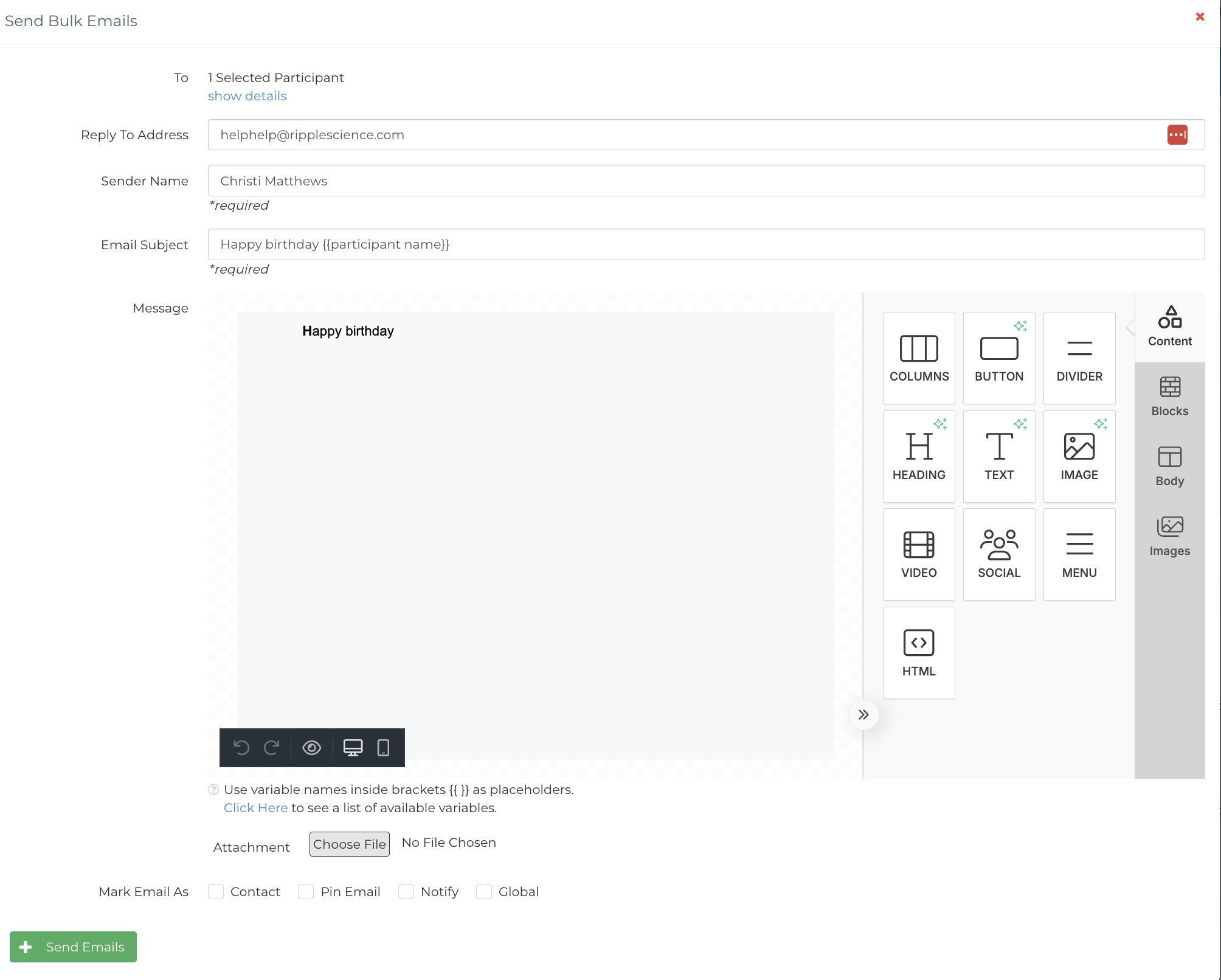Switch to the Blocks tab
This screenshot has width=1221, height=980.
pos(1169,396)
